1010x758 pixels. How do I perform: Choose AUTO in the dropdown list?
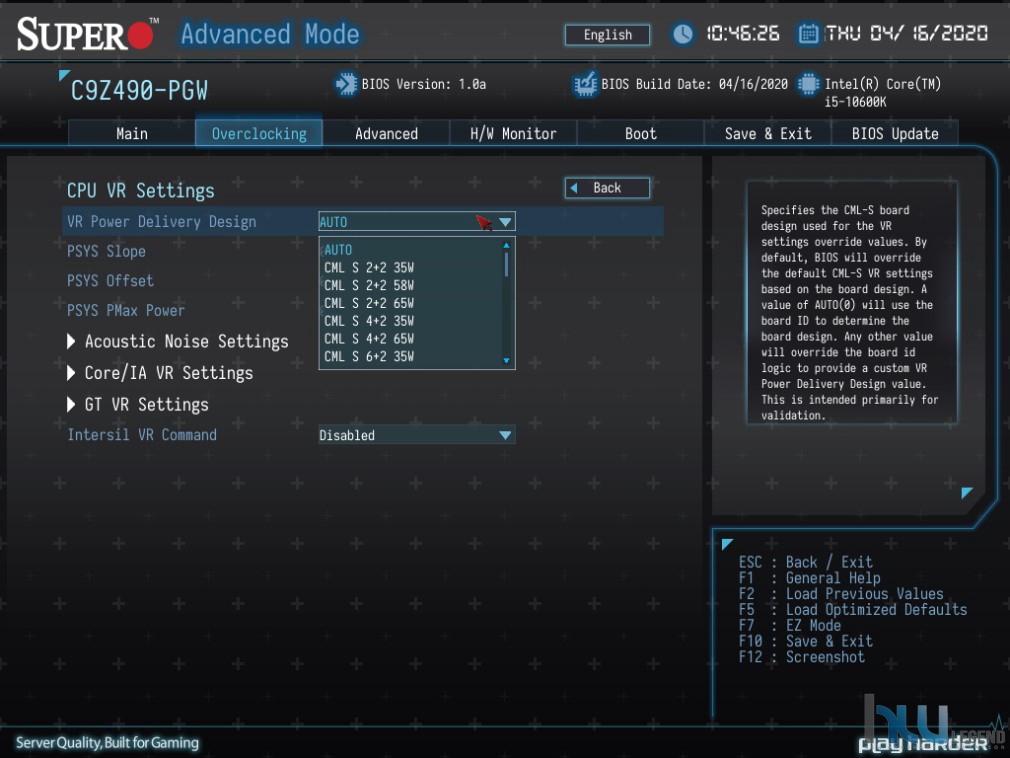tap(338, 250)
